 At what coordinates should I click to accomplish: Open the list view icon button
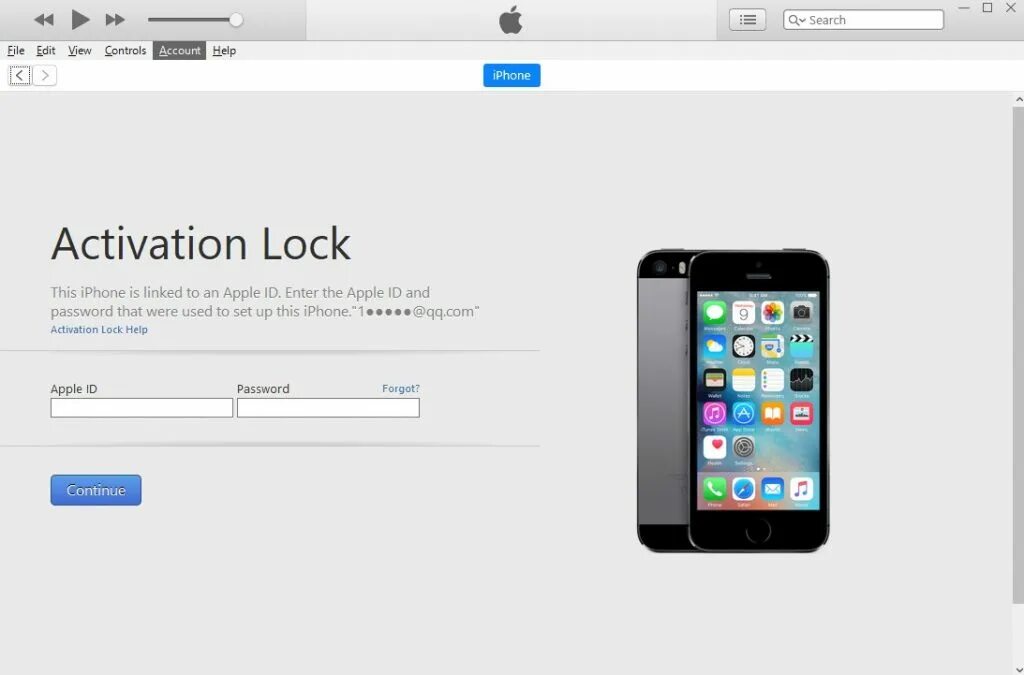tap(747, 20)
